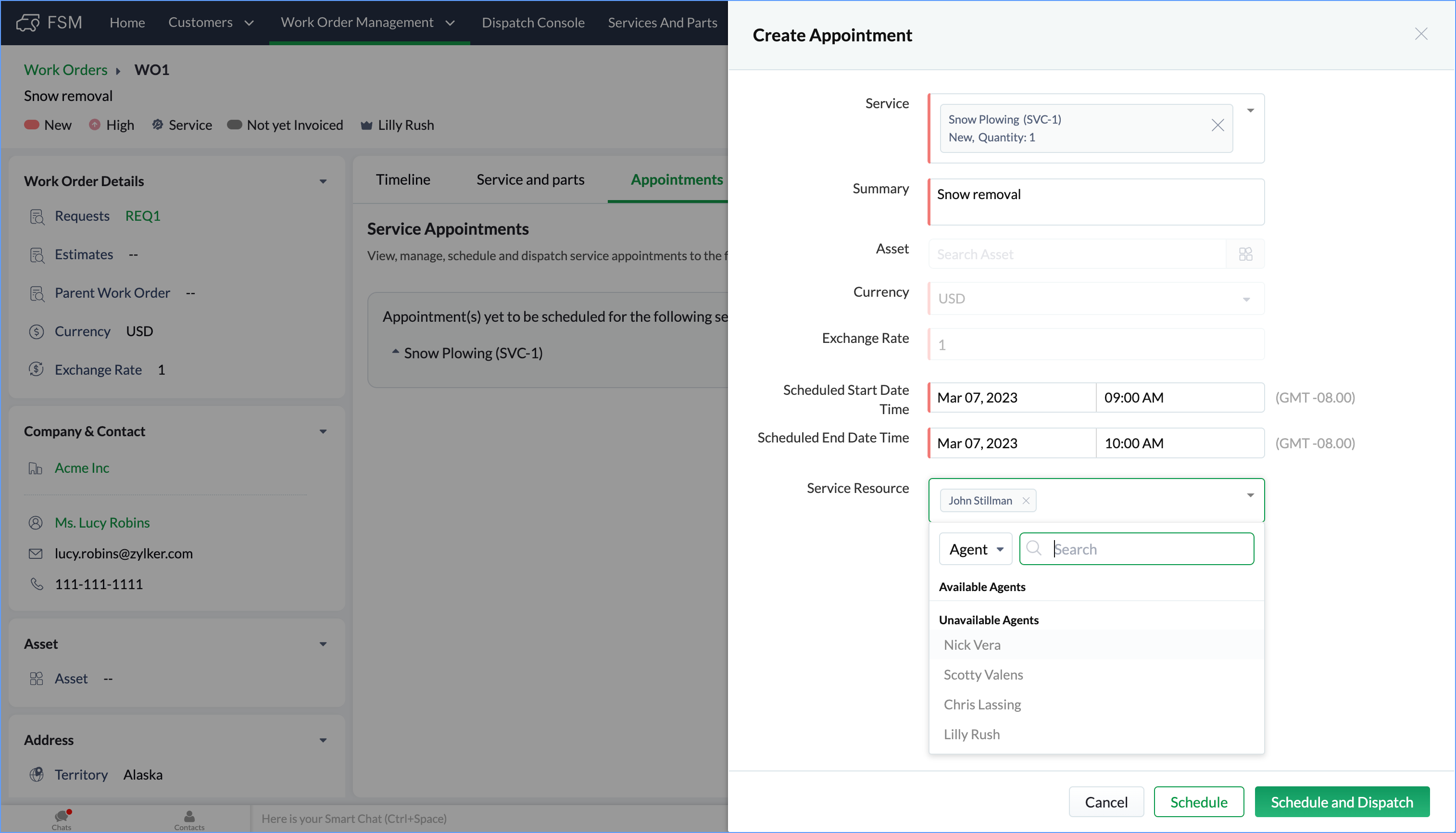Open the Dispatch Console
Screen dimensions: 1456x833
(533, 22)
